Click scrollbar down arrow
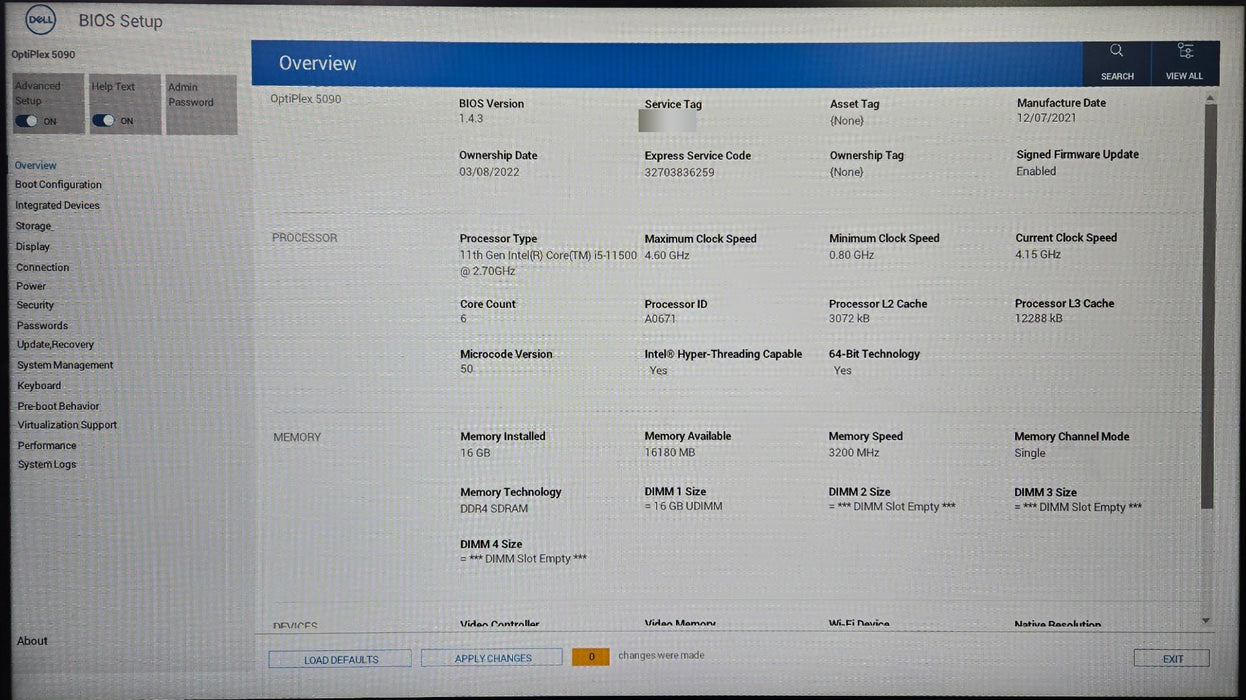This screenshot has height=700, width=1246. click(x=1206, y=621)
